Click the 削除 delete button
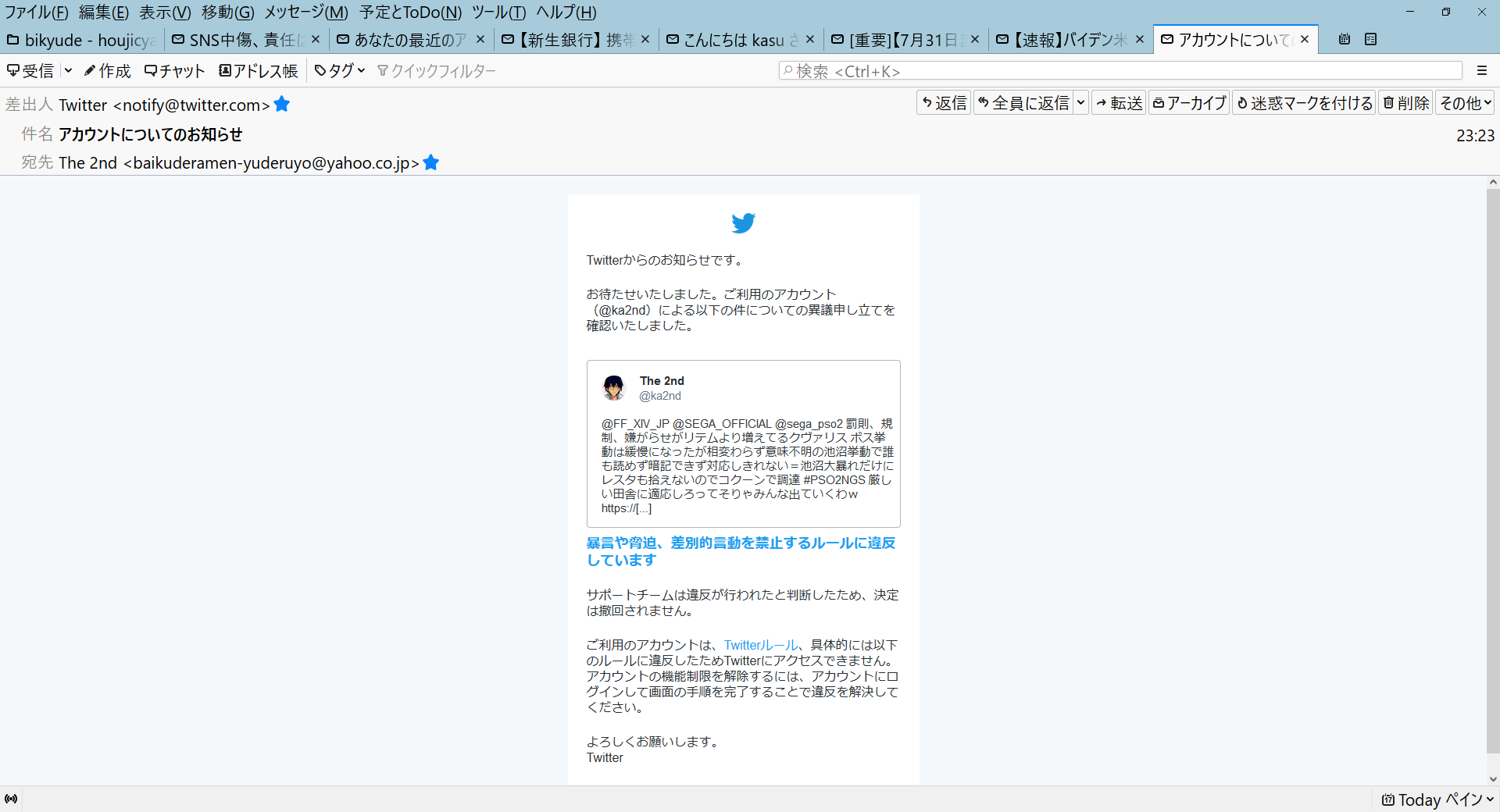1500x812 pixels. [1405, 103]
